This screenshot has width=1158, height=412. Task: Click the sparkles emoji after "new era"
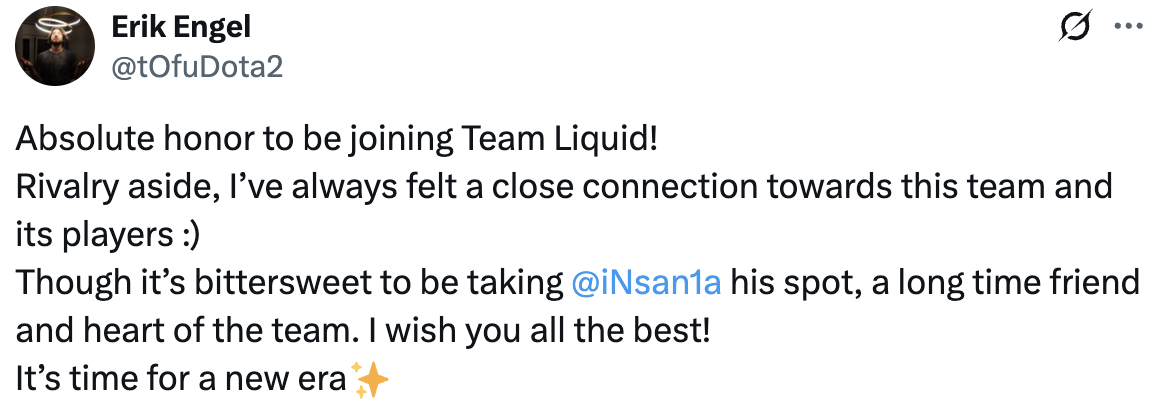pos(370,381)
